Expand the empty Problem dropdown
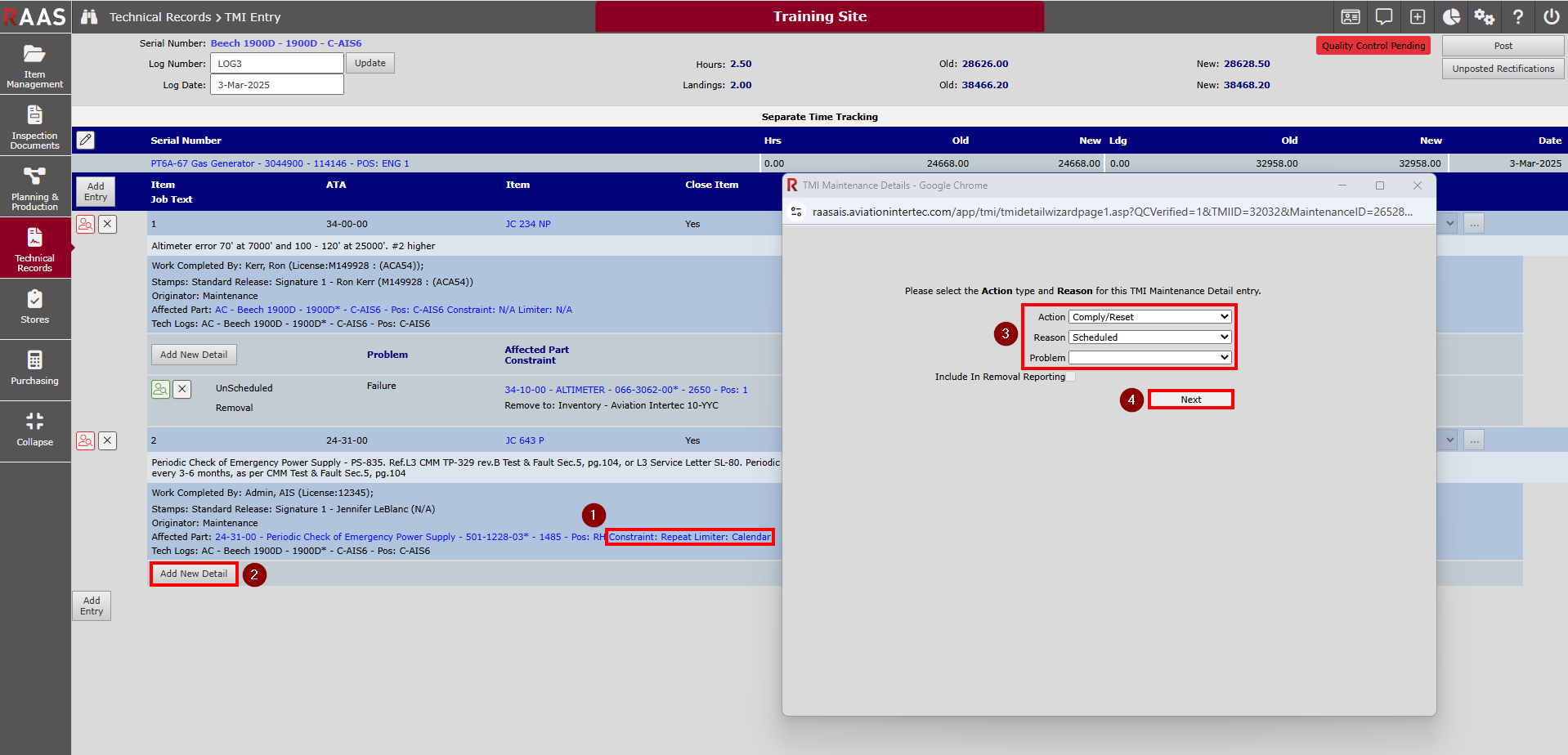This screenshot has width=1568, height=755. (x=1149, y=358)
